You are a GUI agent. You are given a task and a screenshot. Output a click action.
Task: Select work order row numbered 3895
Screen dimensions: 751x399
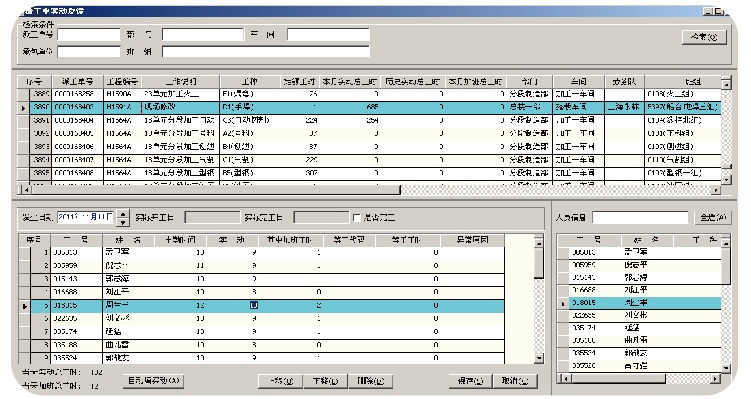(x=369, y=173)
